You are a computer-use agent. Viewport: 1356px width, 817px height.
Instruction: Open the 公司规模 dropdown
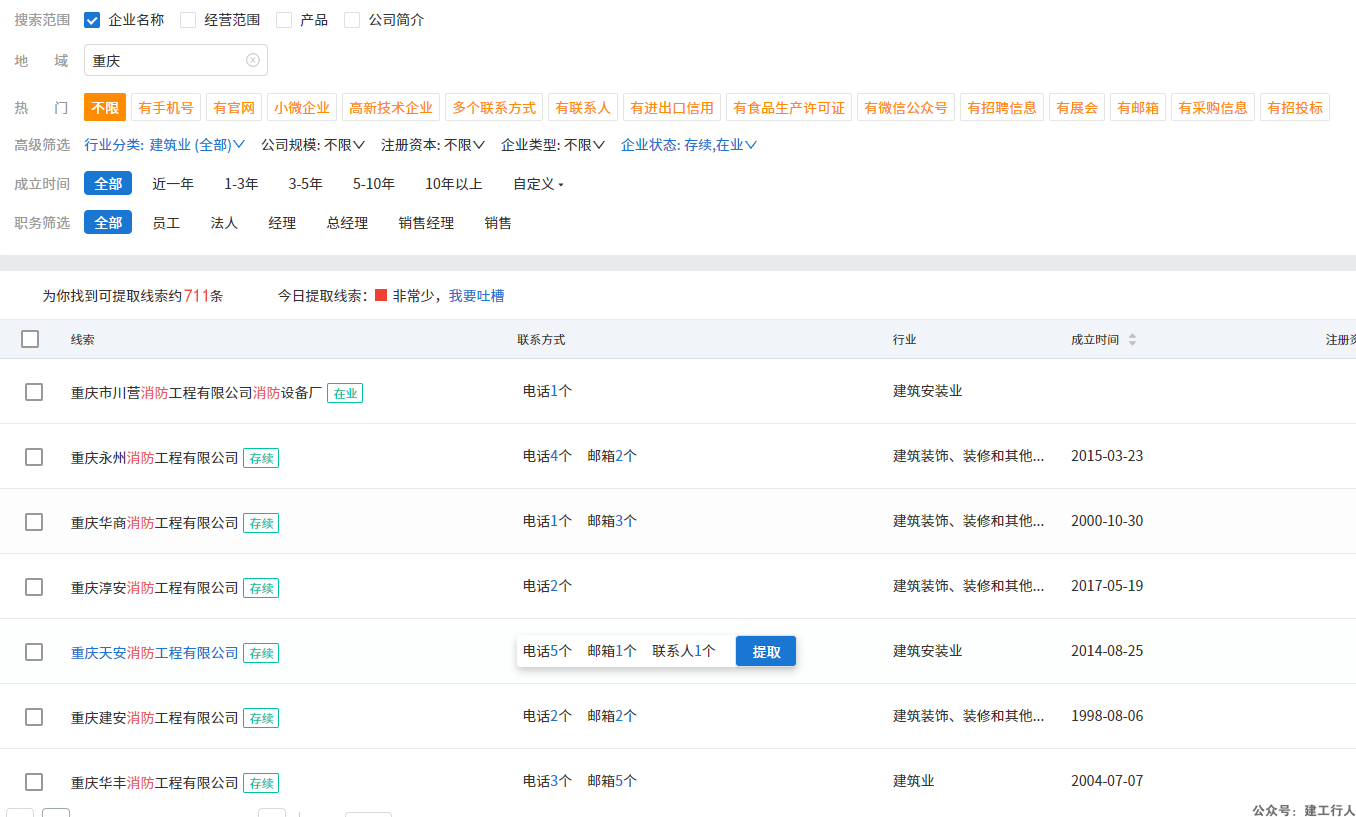click(x=313, y=145)
